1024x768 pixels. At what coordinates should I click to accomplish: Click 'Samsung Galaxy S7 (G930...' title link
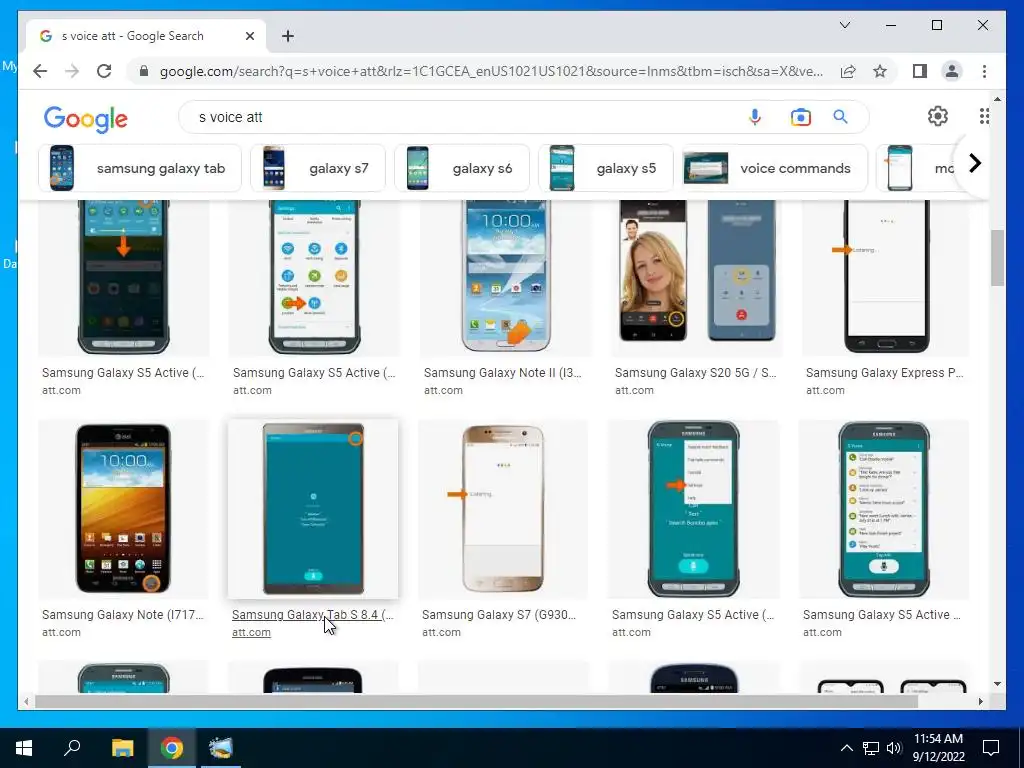(499, 615)
